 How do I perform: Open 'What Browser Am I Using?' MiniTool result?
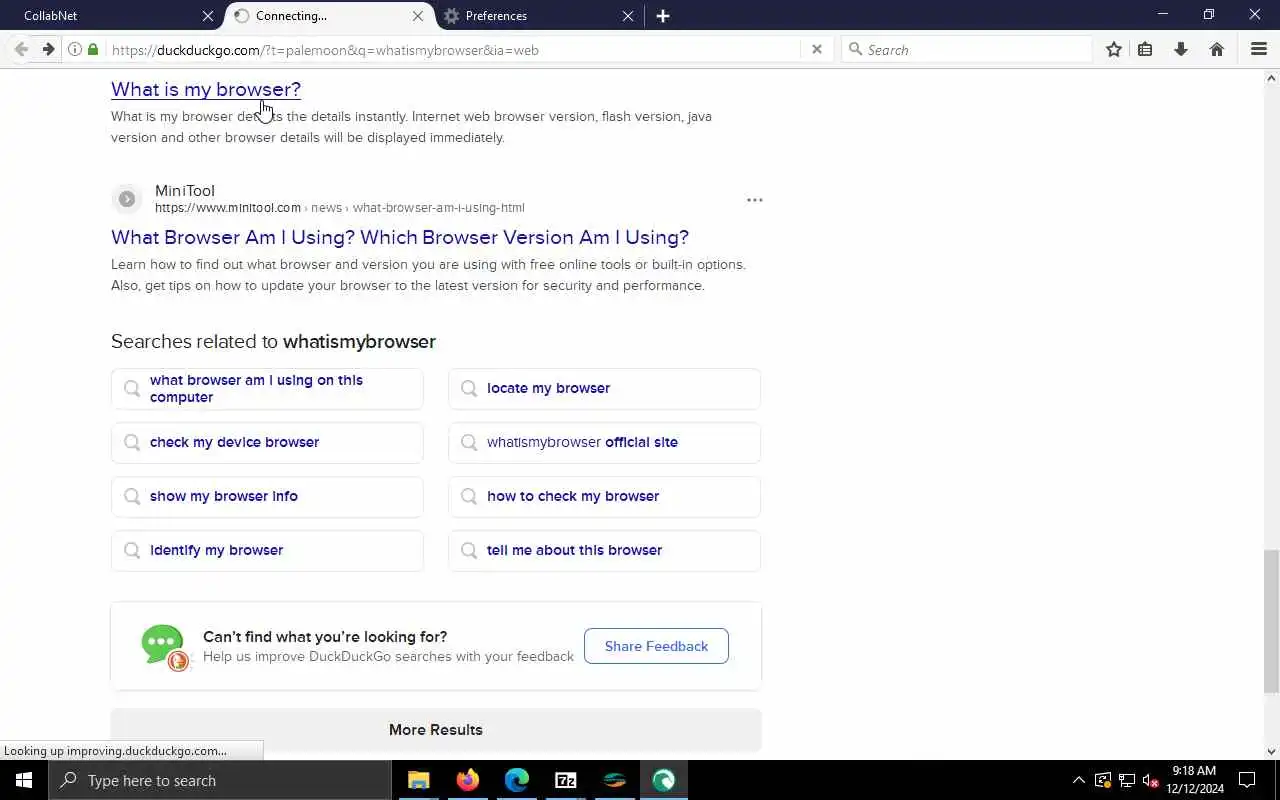pos(400,237)
